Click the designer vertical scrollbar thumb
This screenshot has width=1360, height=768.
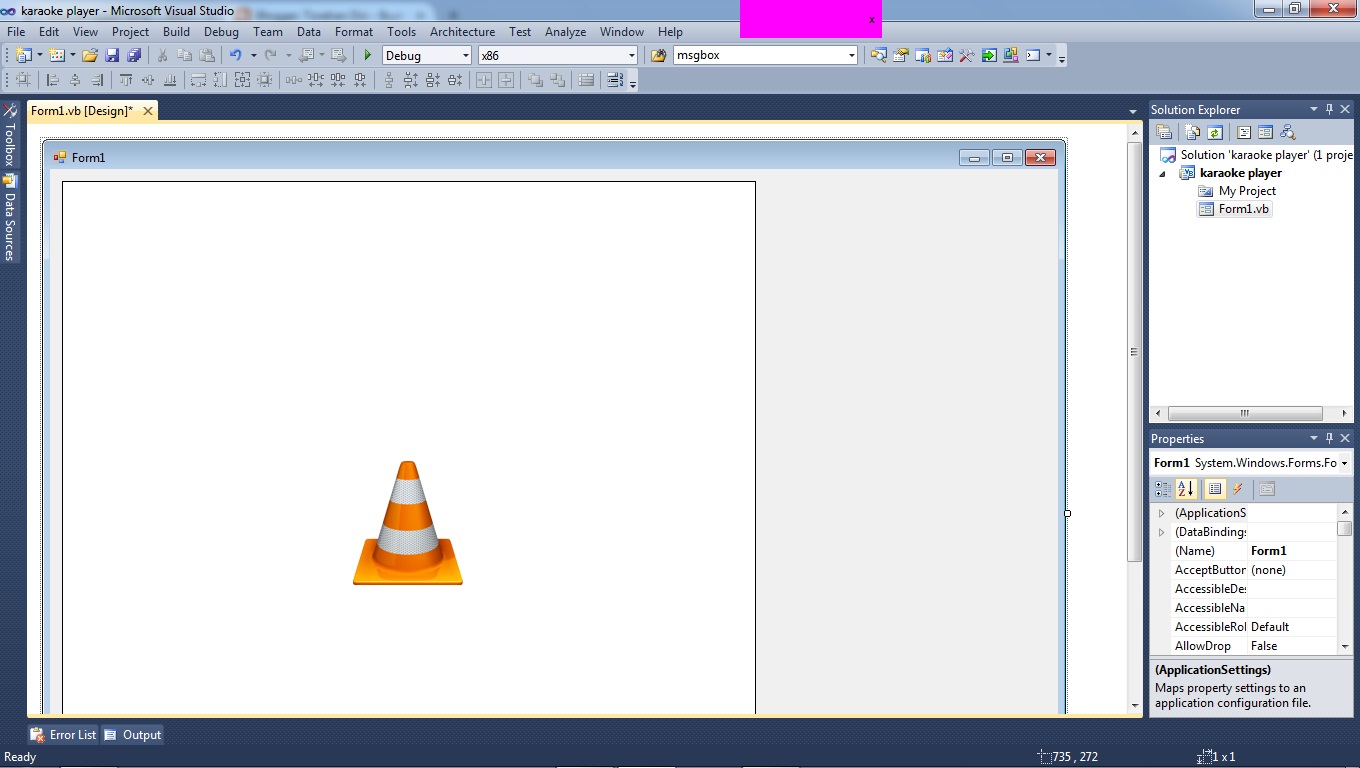pos(1134,351)
